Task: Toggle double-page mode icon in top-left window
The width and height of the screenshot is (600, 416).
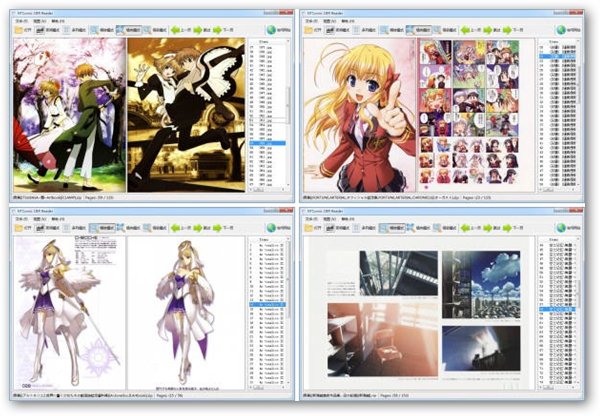Action: (41, 30)
